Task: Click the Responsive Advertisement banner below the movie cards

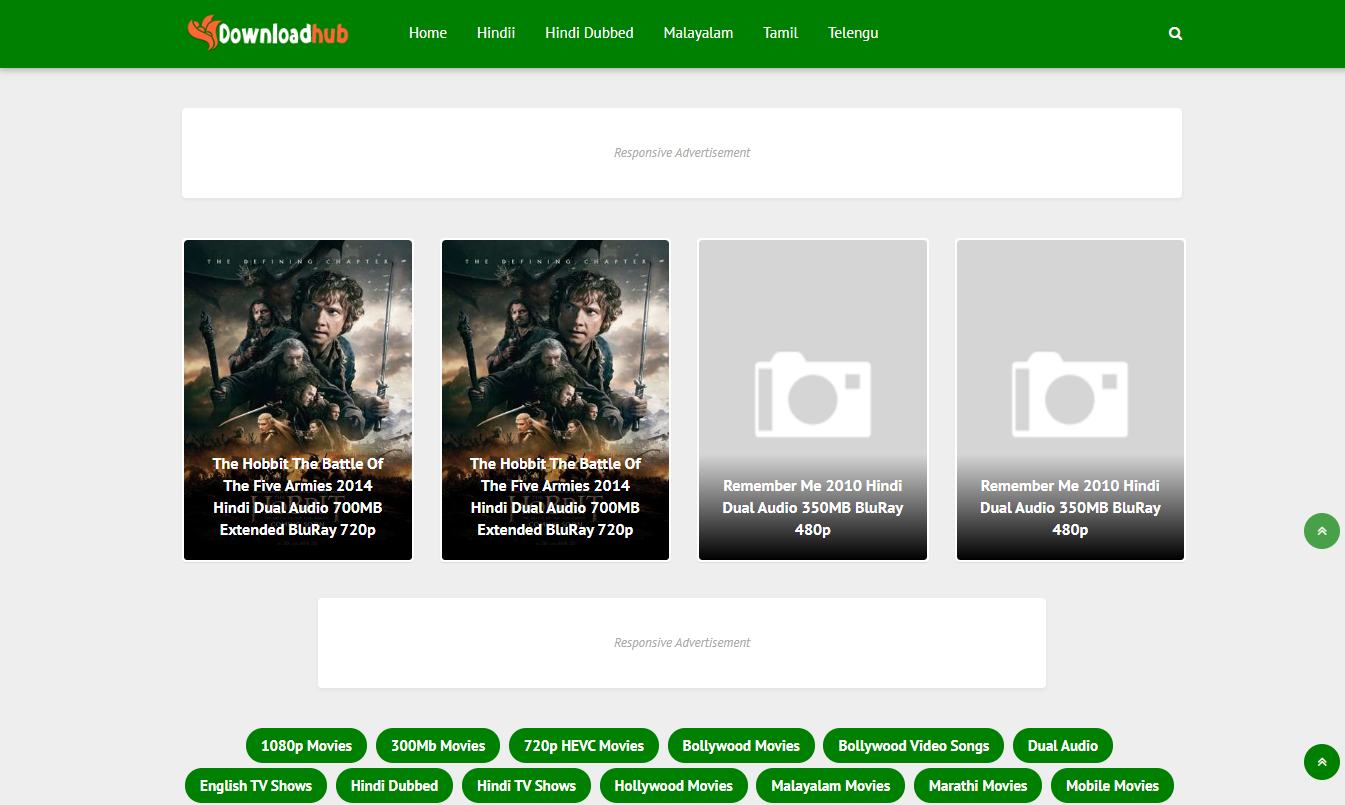Action: point(682,643)
